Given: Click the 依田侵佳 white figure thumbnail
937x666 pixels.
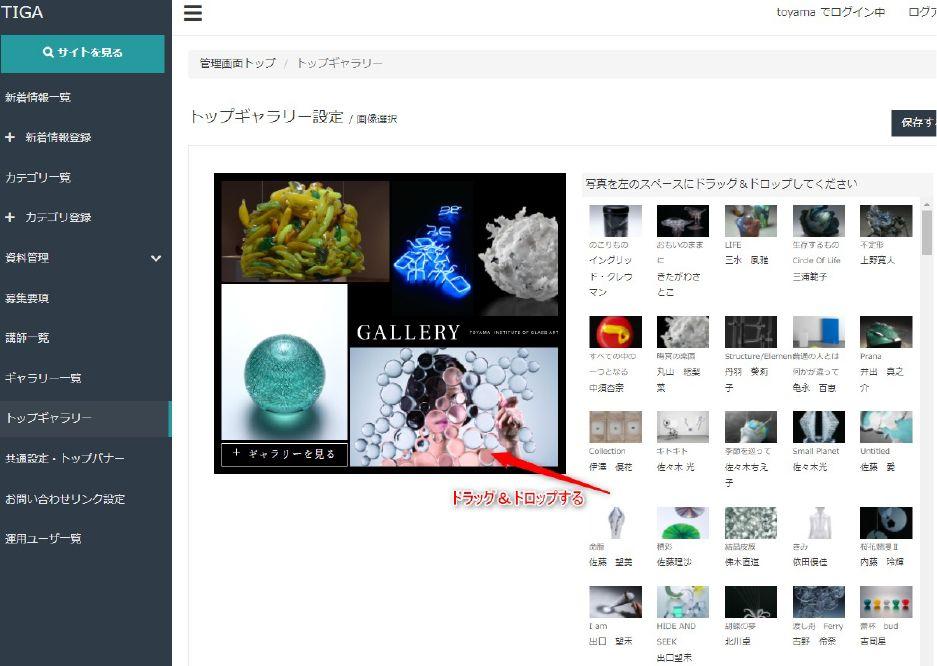Looking at the screenshot, I should (x=819, y=523).
